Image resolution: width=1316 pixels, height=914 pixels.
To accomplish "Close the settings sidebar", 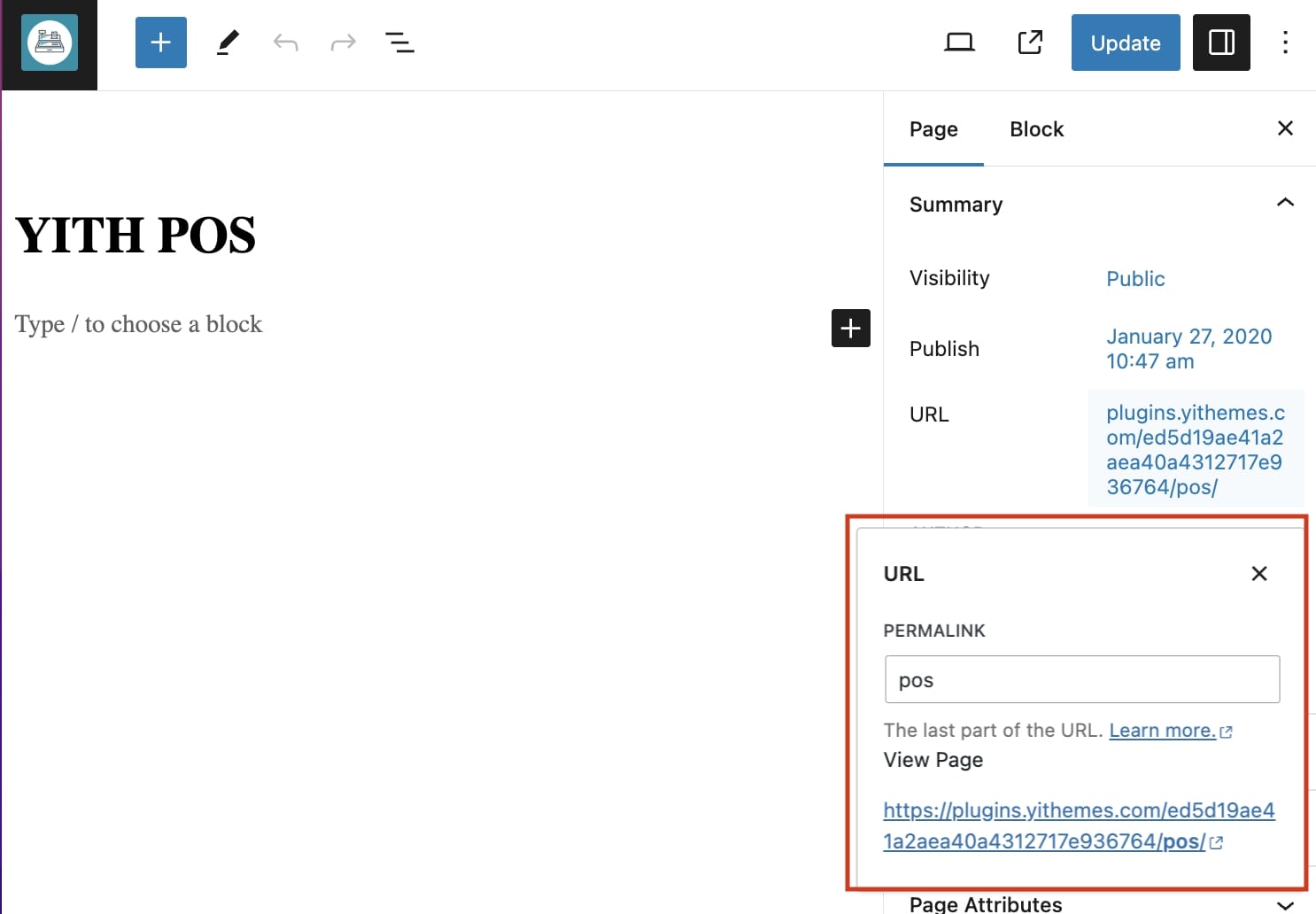I will pyautogui.click(x=1285, y=128).
